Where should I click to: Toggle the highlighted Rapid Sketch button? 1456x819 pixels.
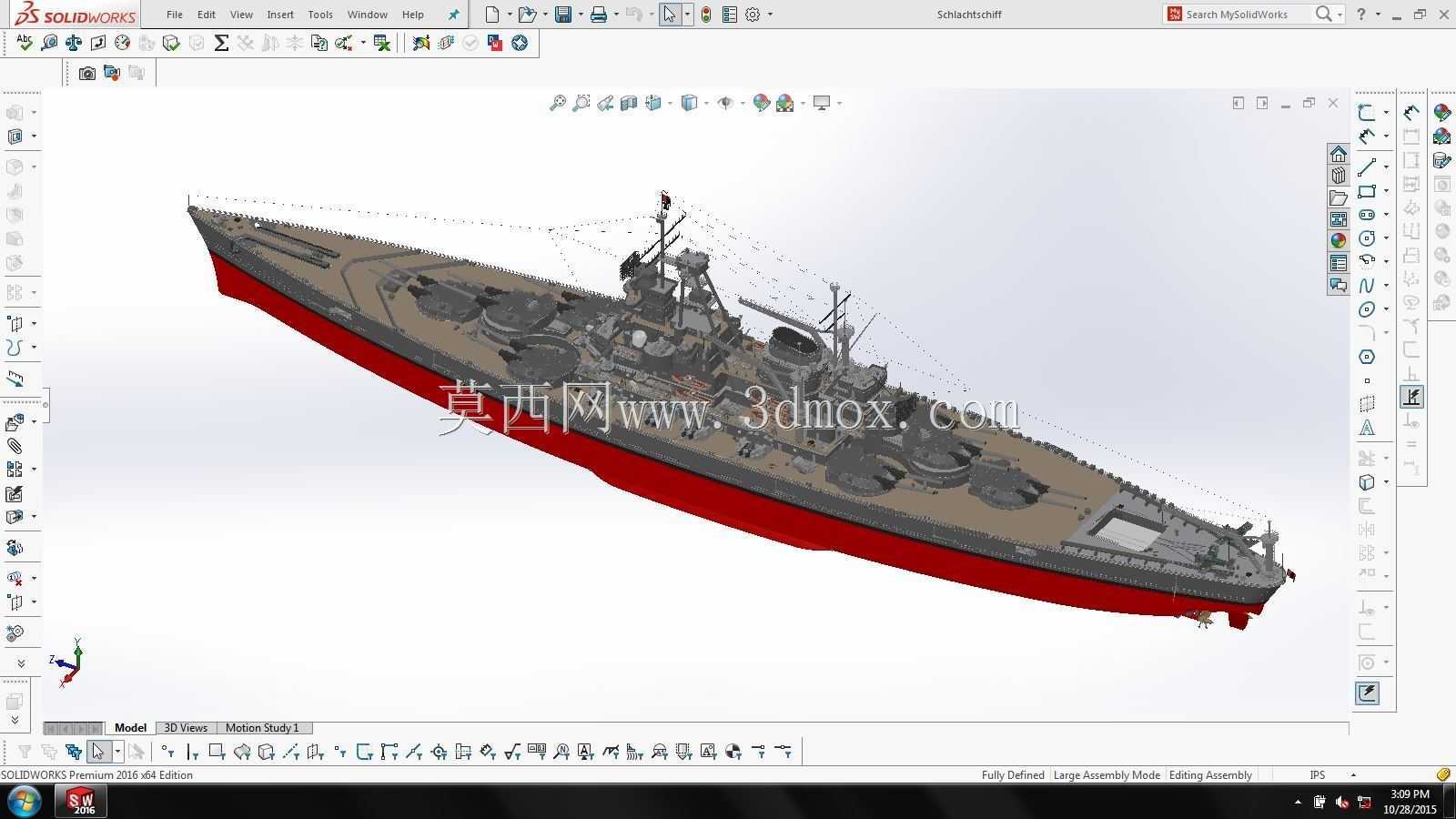coord(1367,693)
